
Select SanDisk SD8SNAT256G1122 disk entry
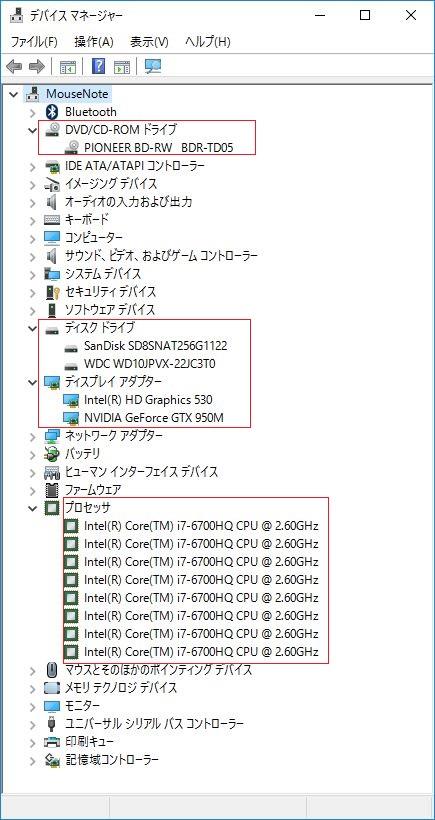(x=155, y=346)
